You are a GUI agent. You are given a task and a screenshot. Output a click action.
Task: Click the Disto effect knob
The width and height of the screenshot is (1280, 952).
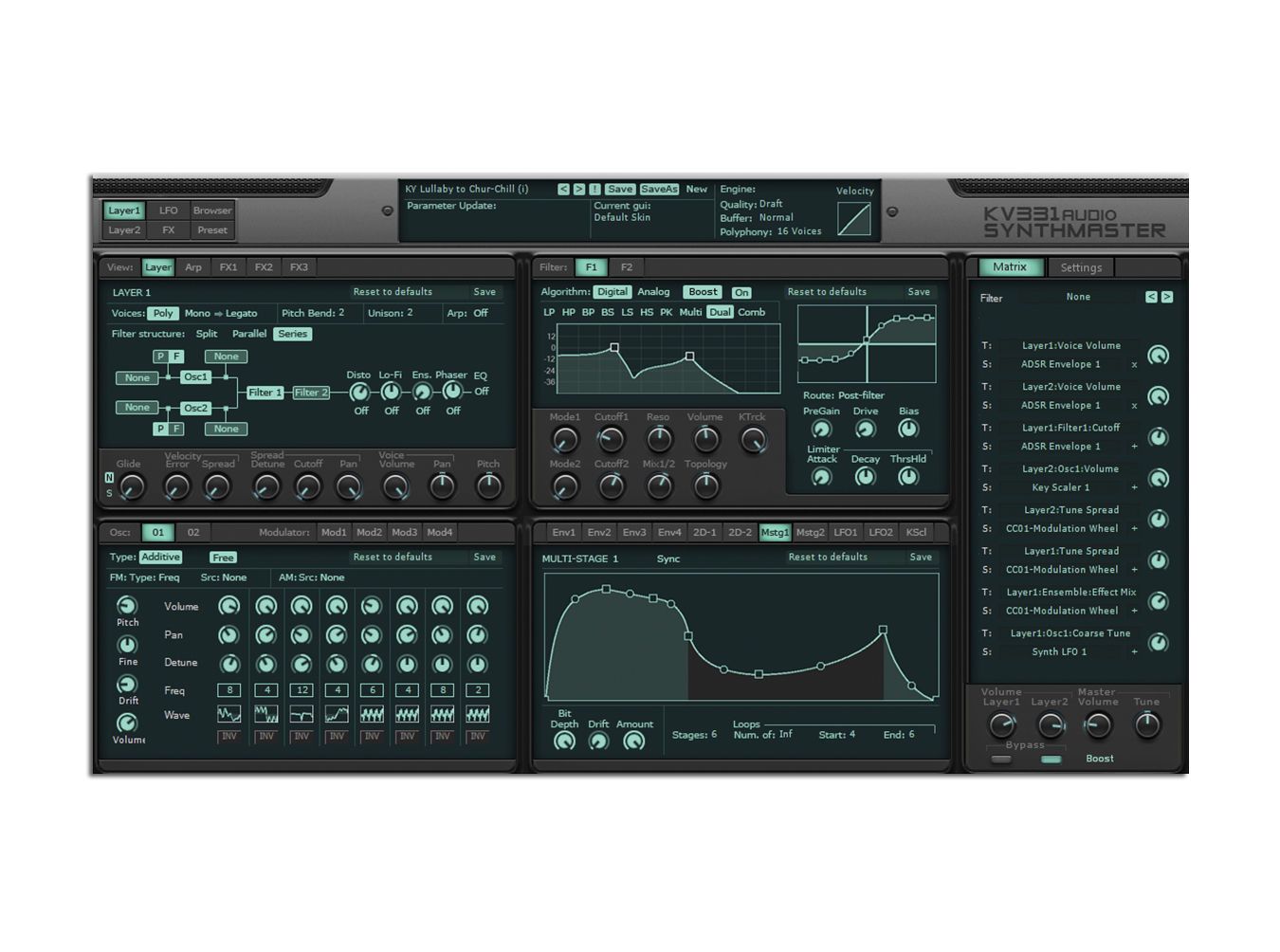[359, 392]
